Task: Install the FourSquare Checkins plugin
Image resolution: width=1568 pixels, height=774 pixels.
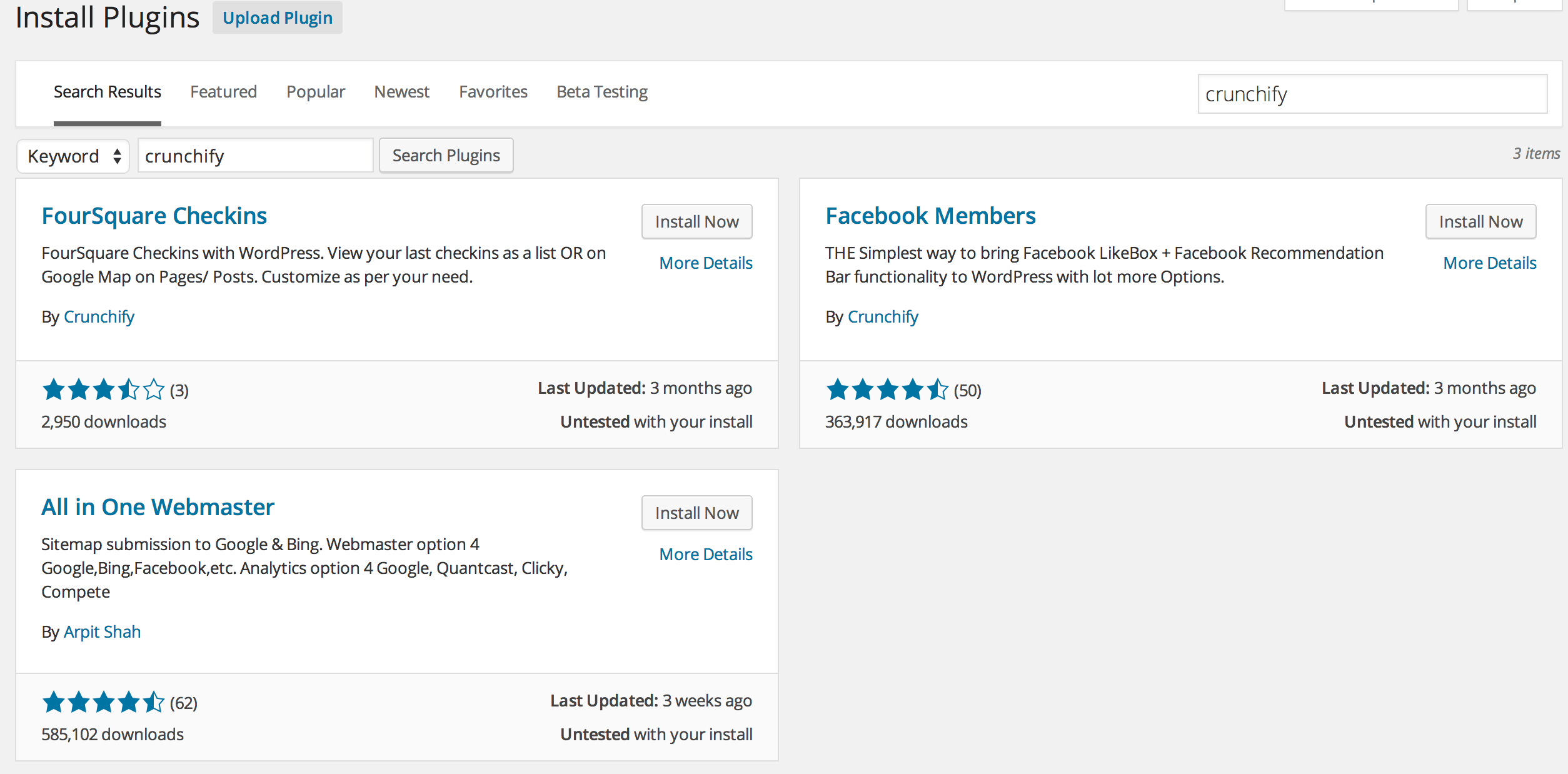Action: tap(696, 221)
